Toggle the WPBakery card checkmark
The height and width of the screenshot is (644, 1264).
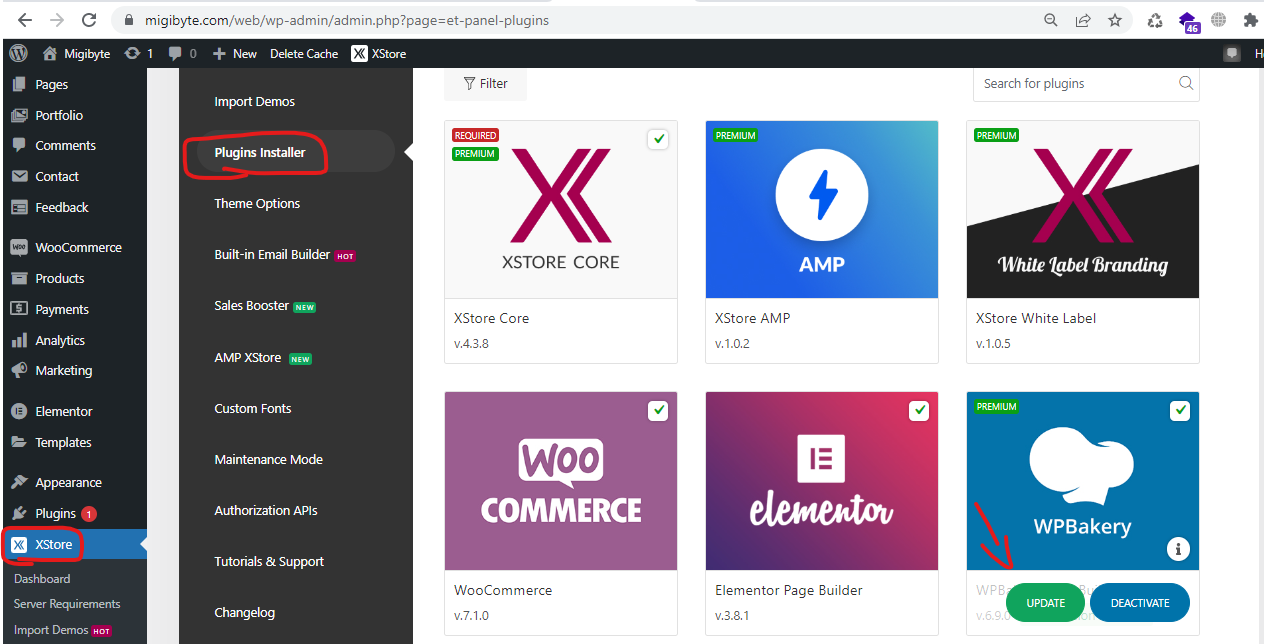point(1179,410)
